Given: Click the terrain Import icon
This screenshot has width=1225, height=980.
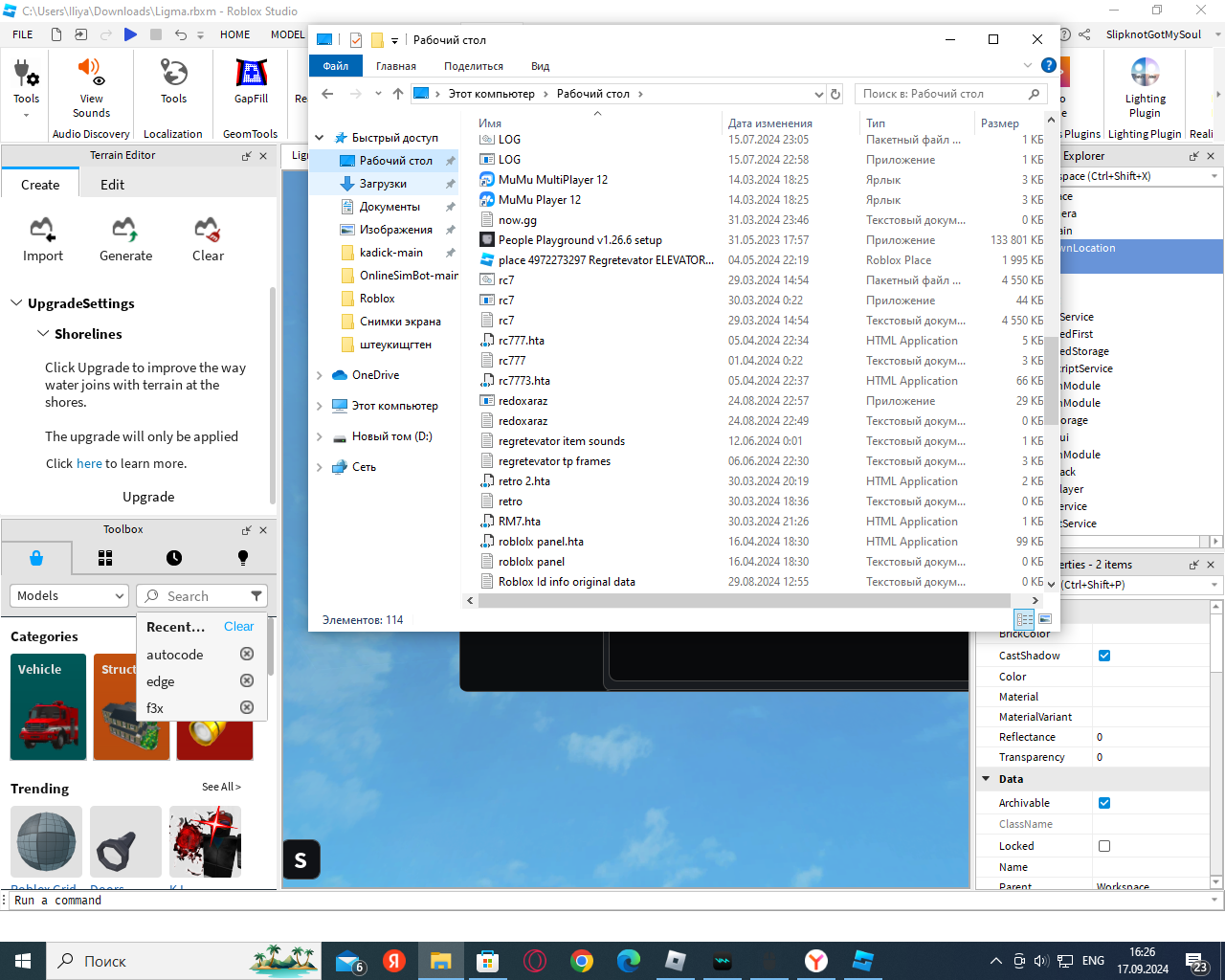Looking at the screenshot, I should click(42, 230).
